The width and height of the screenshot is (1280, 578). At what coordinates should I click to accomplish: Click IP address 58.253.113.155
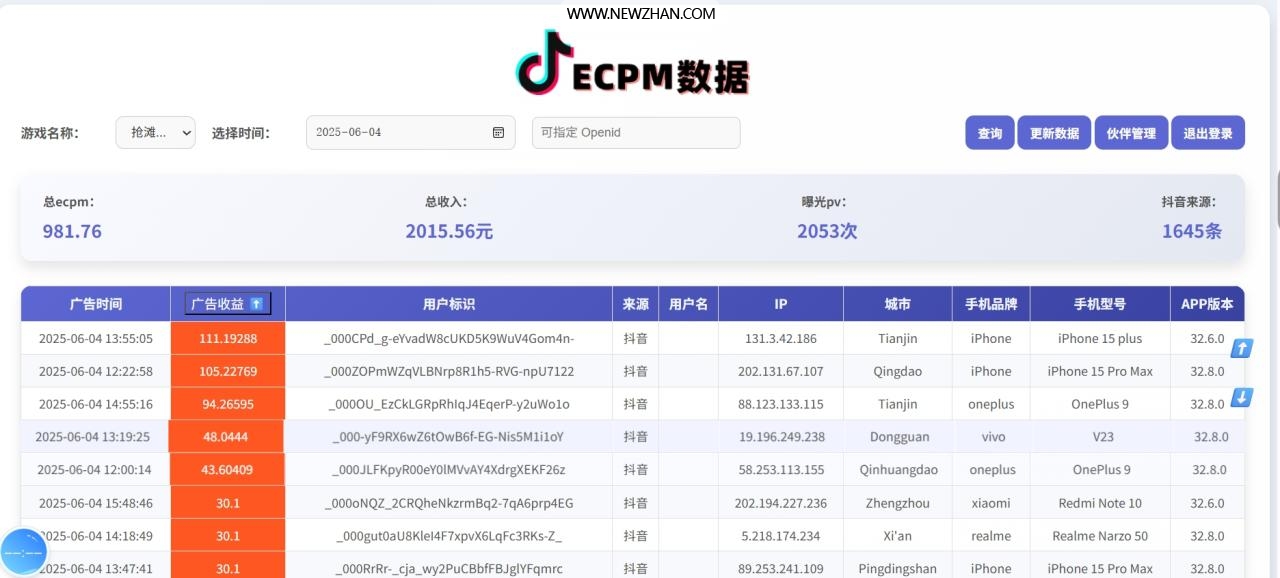[x=781, y=470]
